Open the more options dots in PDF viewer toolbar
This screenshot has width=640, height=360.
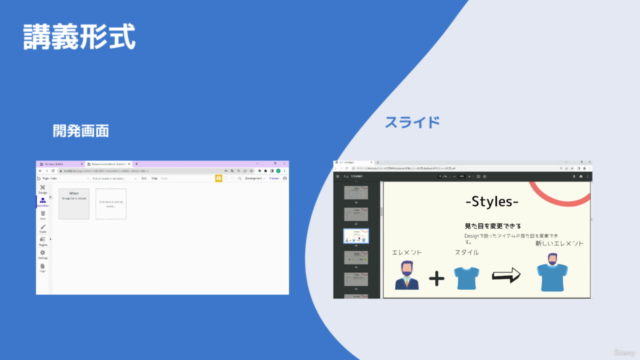point(588,176)
